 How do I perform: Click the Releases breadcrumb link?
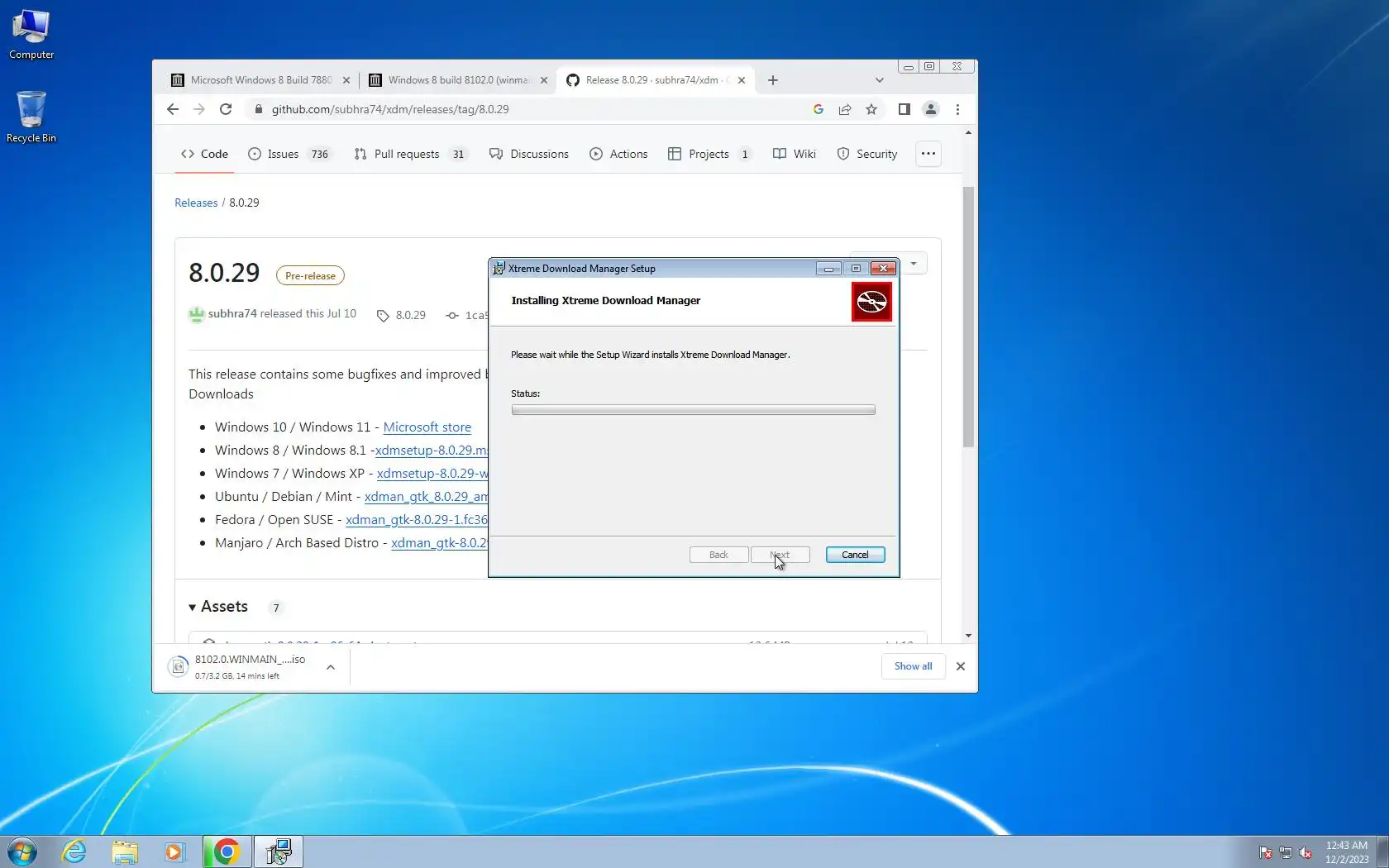(x=196, y=203)
